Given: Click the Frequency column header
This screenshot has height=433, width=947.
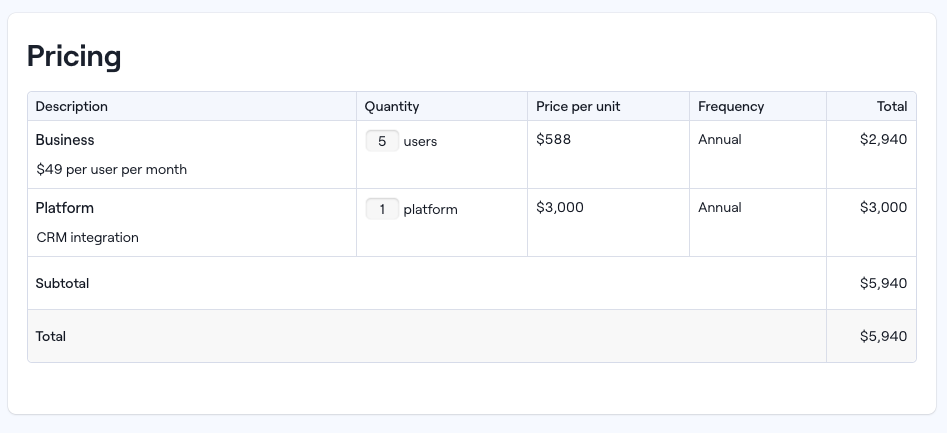Looking at the screenshot, I should 731,106.
